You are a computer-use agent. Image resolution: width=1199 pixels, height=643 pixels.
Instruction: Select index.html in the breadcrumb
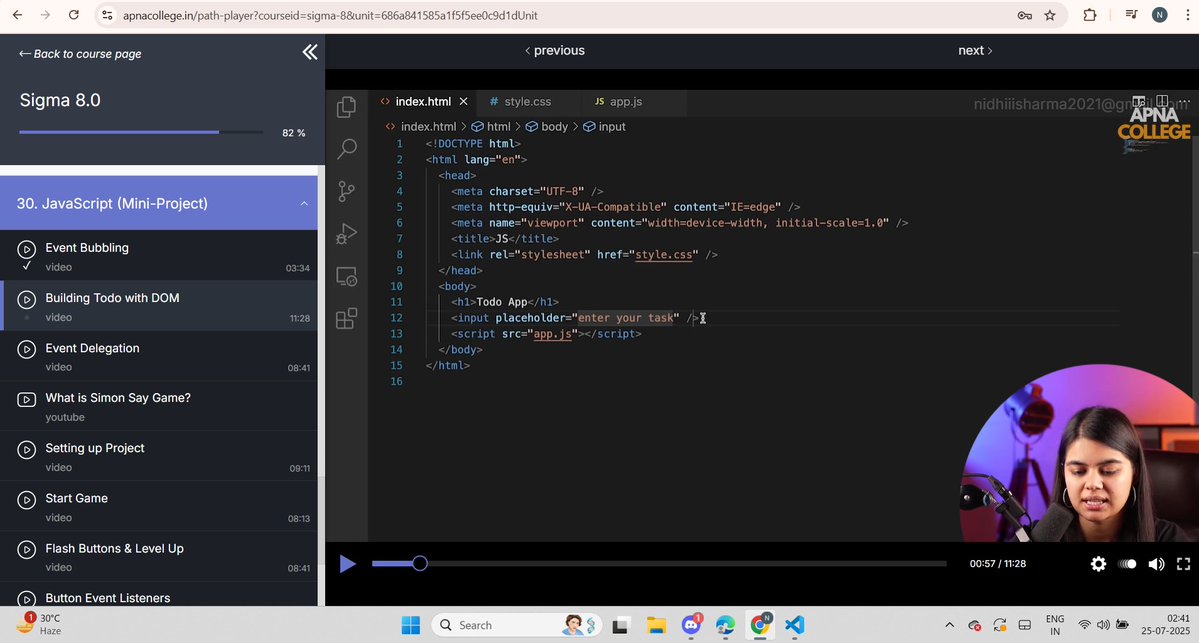tap(421, 127)
